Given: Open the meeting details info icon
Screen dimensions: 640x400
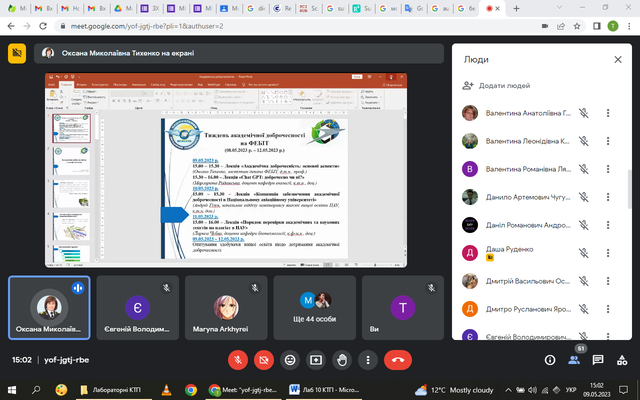Looking at the screenshot, I should [550, 358].
